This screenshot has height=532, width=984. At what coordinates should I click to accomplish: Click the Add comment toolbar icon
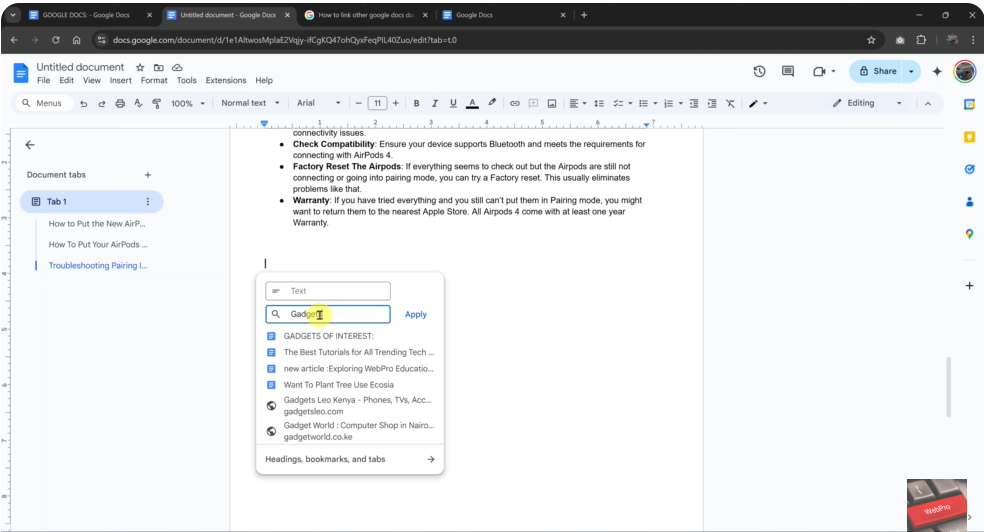(x=533, y=104)
